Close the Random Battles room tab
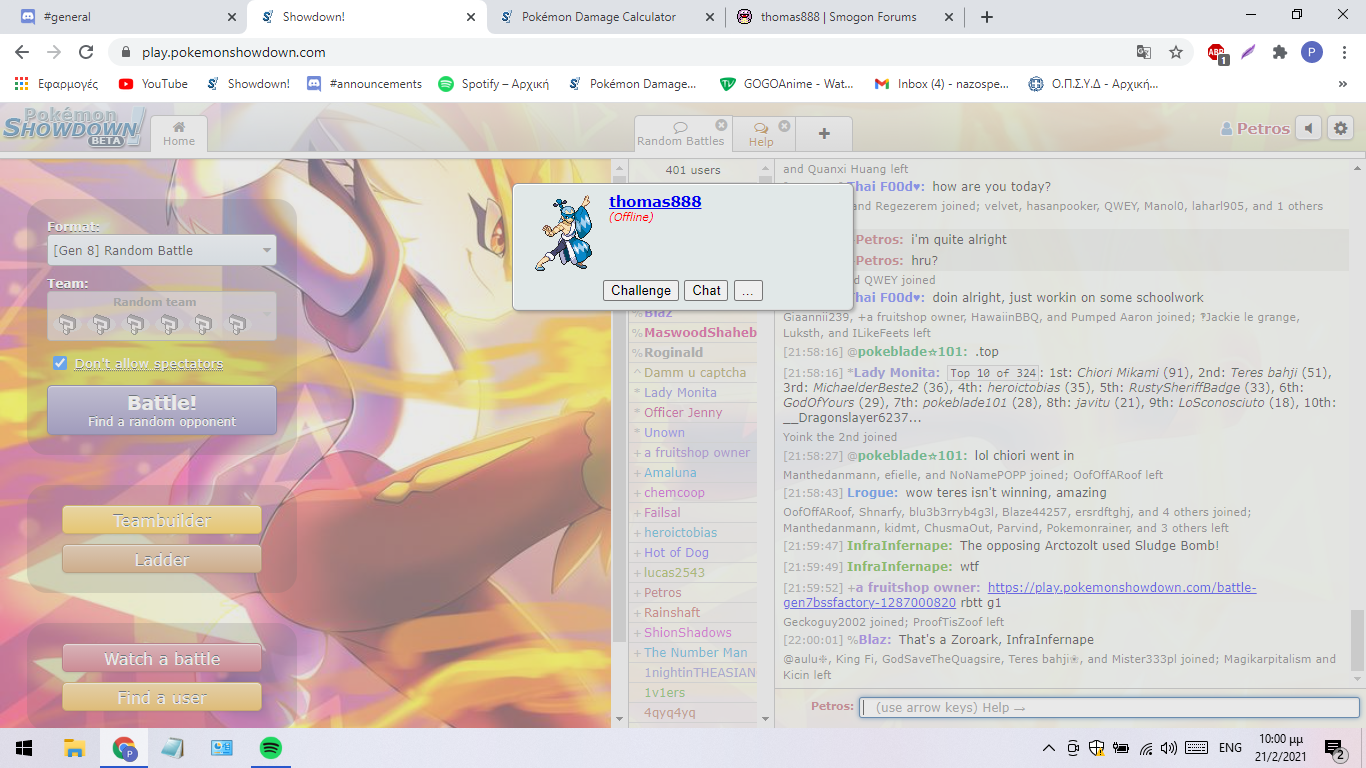Viewport: 1366px width, 768px height. 722,126
